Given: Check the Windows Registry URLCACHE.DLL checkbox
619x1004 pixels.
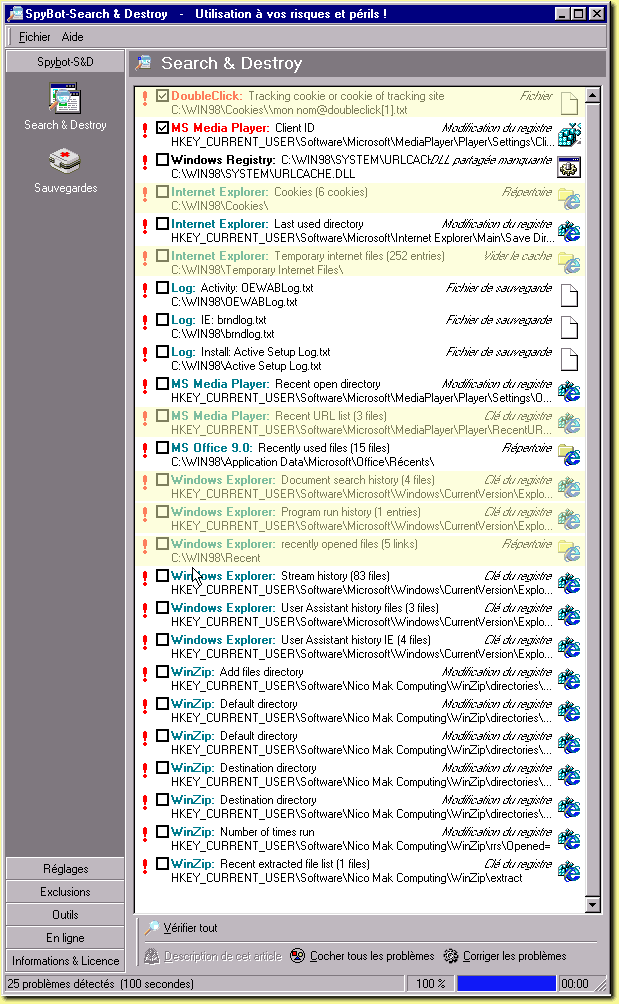Looking at the screenshot, I should [x=162, y=159].
